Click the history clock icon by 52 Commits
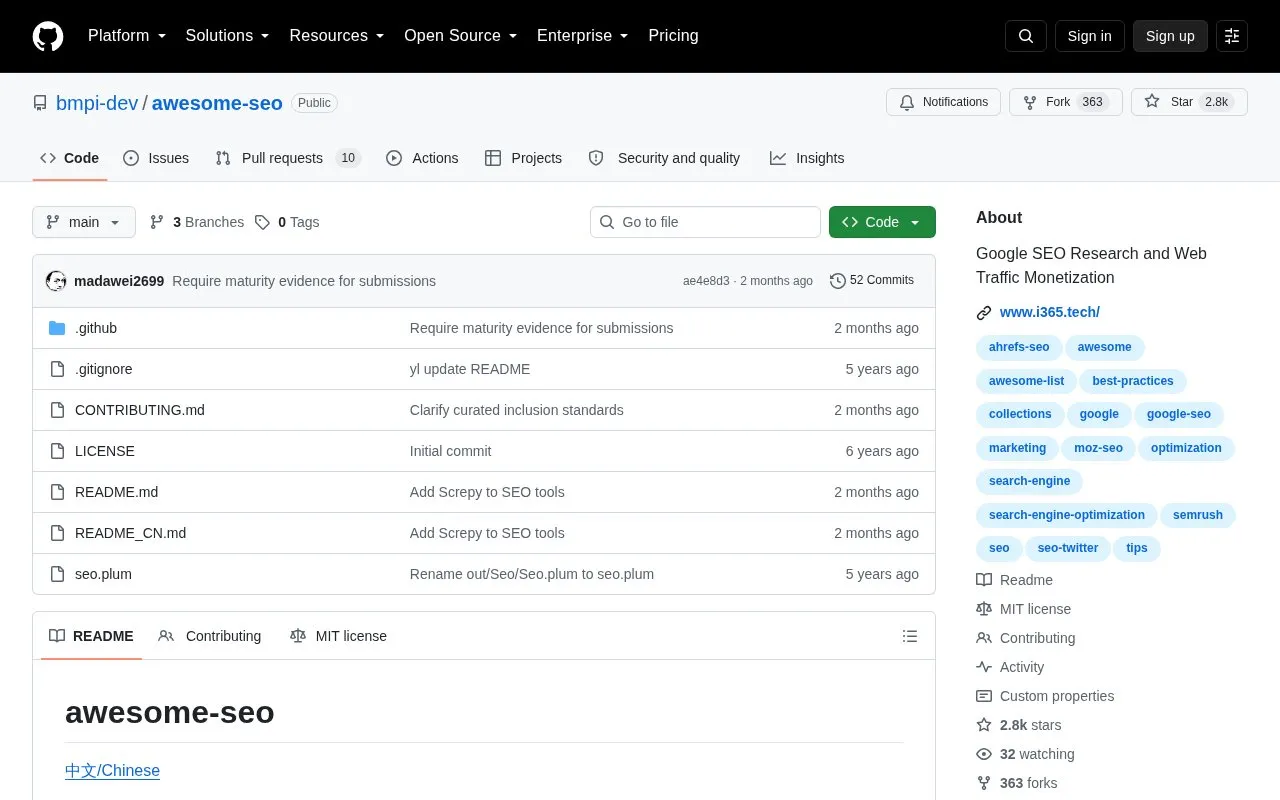Screen dimensions: 1280x800 click(838, 281)
